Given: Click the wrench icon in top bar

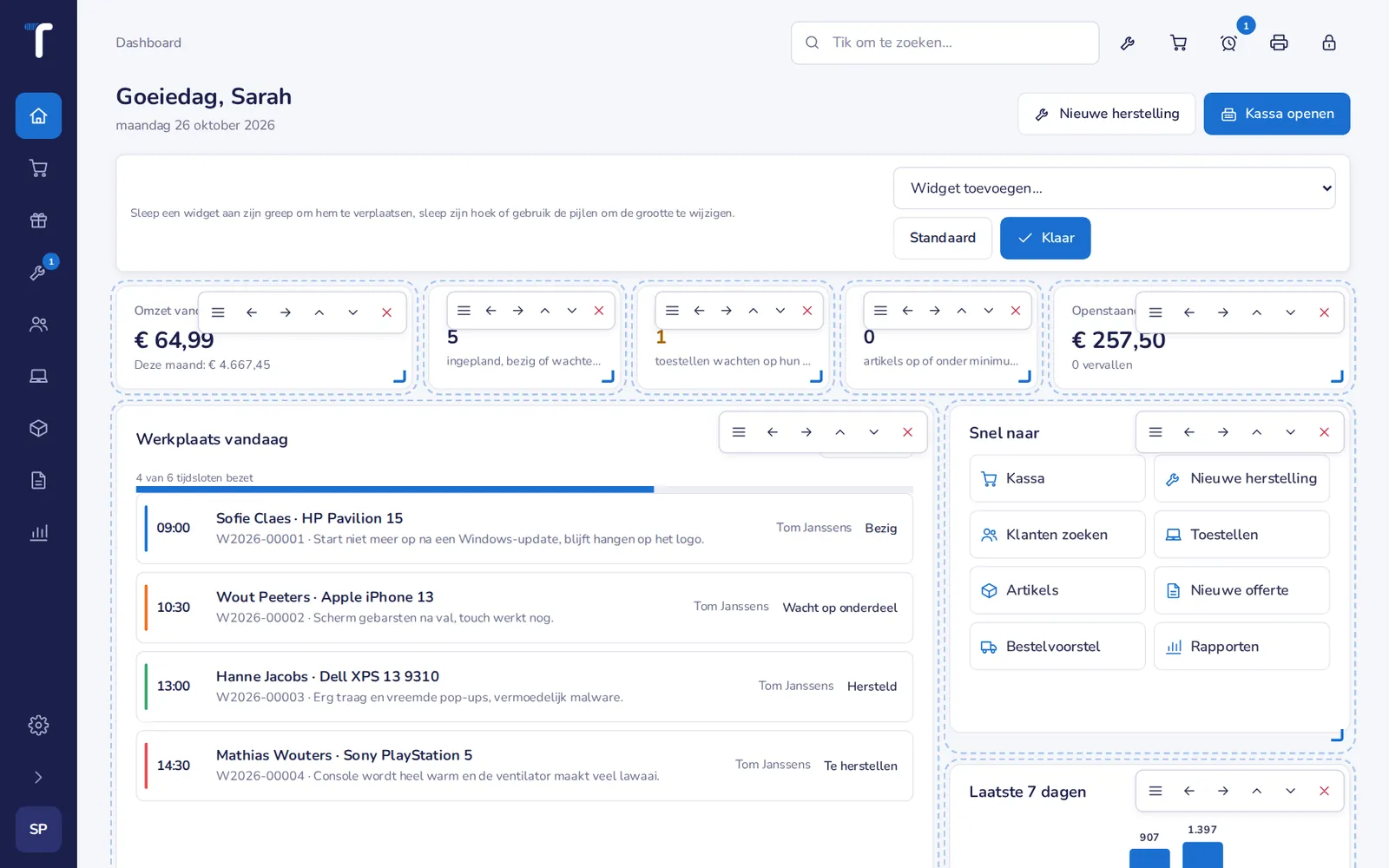Looking at the screenshot, I should point(1128,43).
